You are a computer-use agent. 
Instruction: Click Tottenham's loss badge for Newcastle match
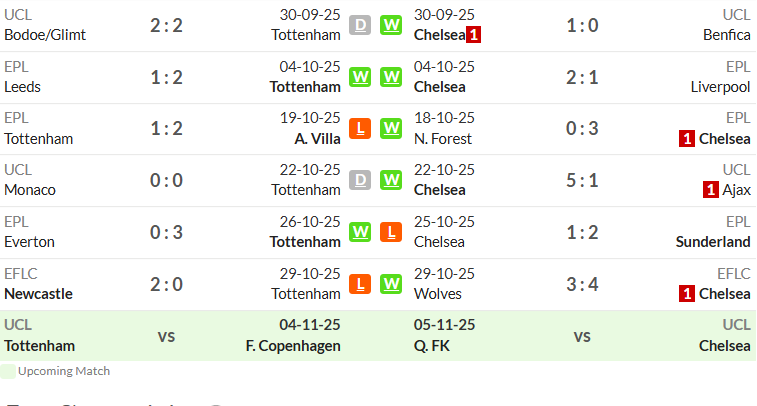pos(360,284)
